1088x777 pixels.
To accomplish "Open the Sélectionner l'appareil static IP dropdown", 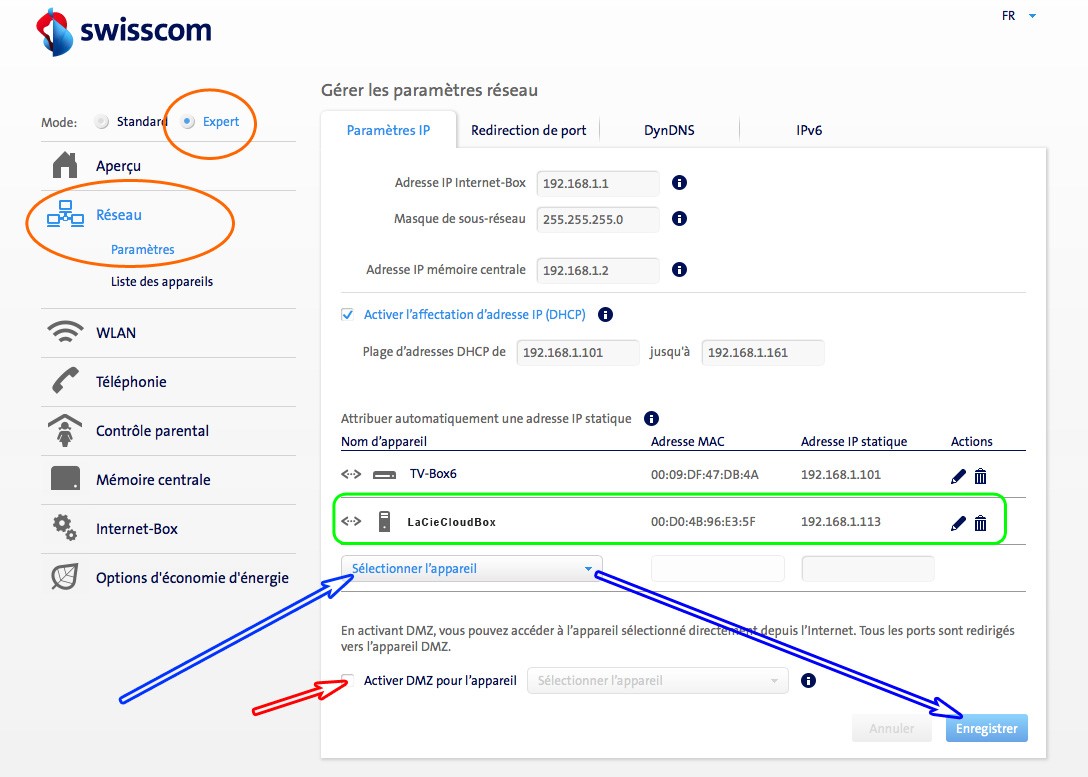I will pos(471,569).
